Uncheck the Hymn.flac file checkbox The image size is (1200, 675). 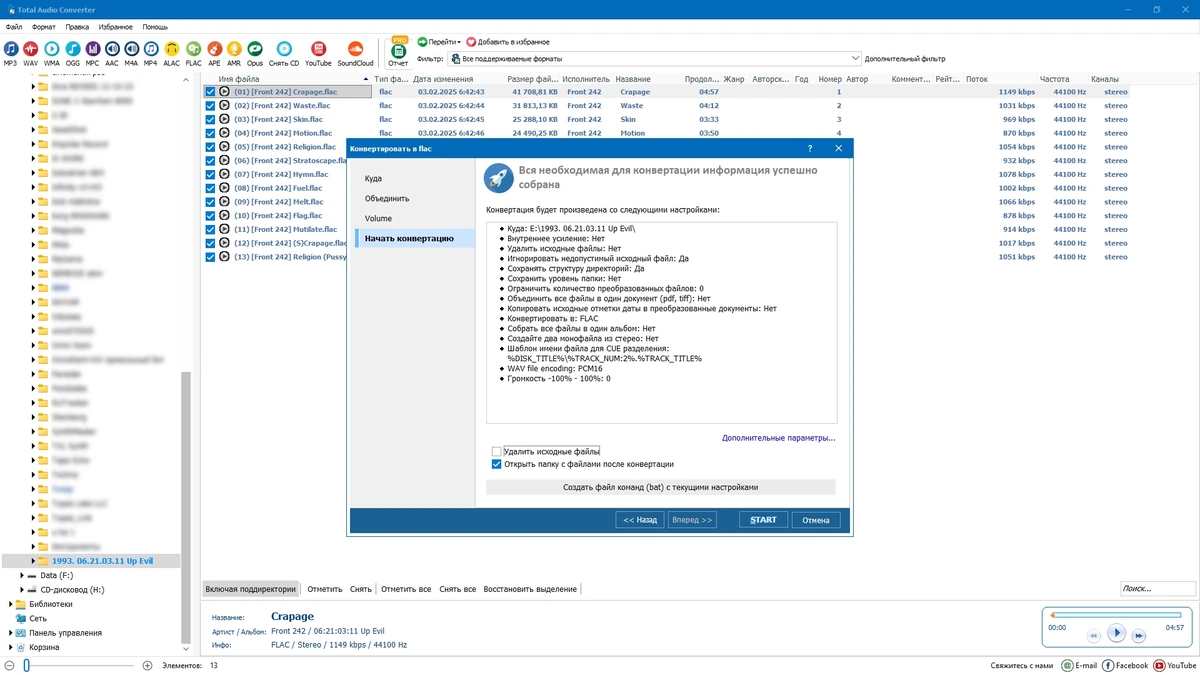pyautogui.click(x=210, y=174)
